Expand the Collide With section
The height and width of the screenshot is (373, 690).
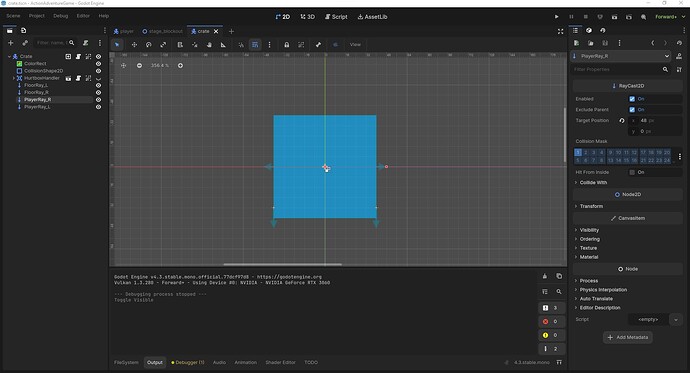593,183
